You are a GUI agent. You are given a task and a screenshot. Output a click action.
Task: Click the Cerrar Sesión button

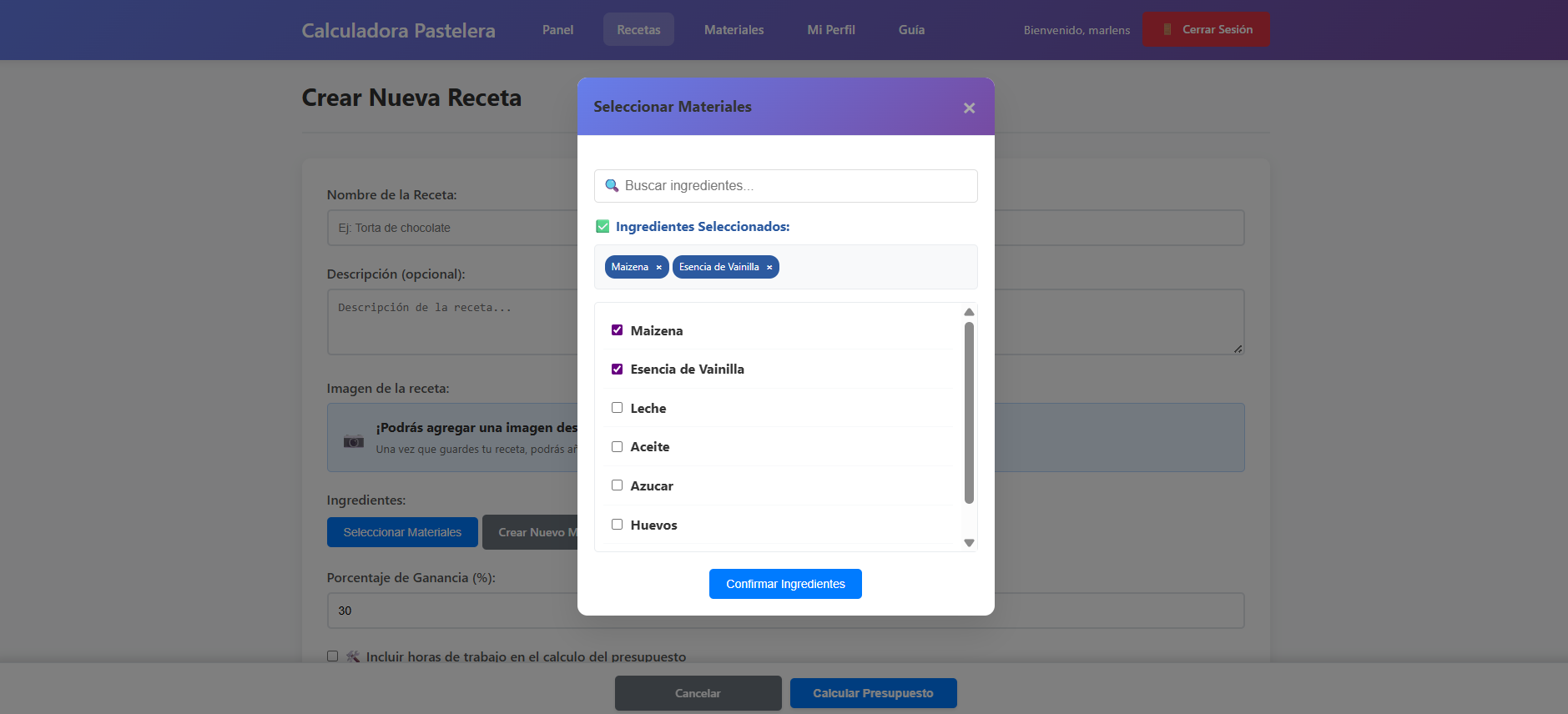point(1206,29)
